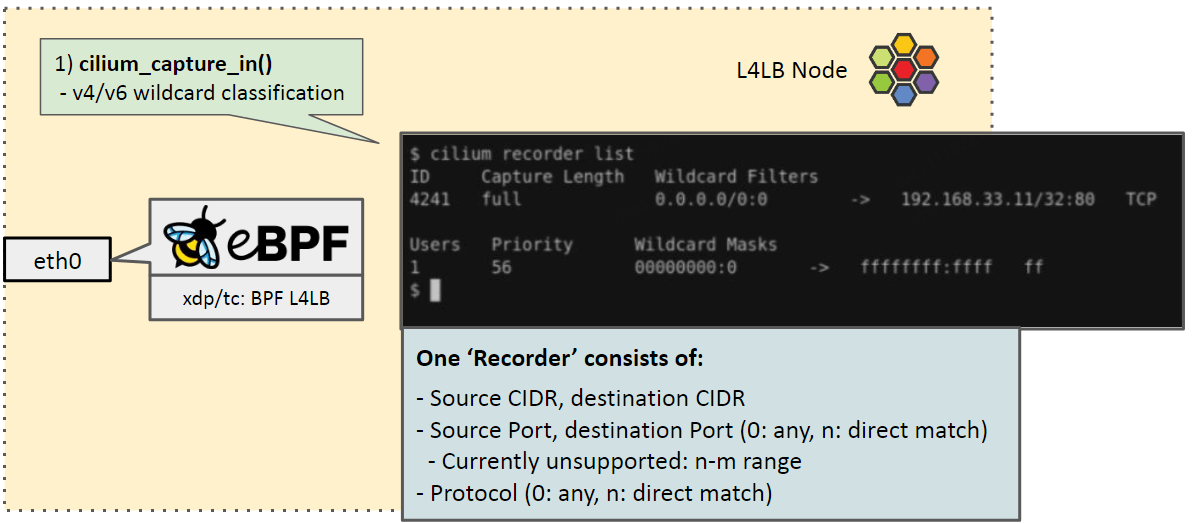Click the light green upper-left hexagon
This screenshot has width=1192, height=523.
click(882, 56)
